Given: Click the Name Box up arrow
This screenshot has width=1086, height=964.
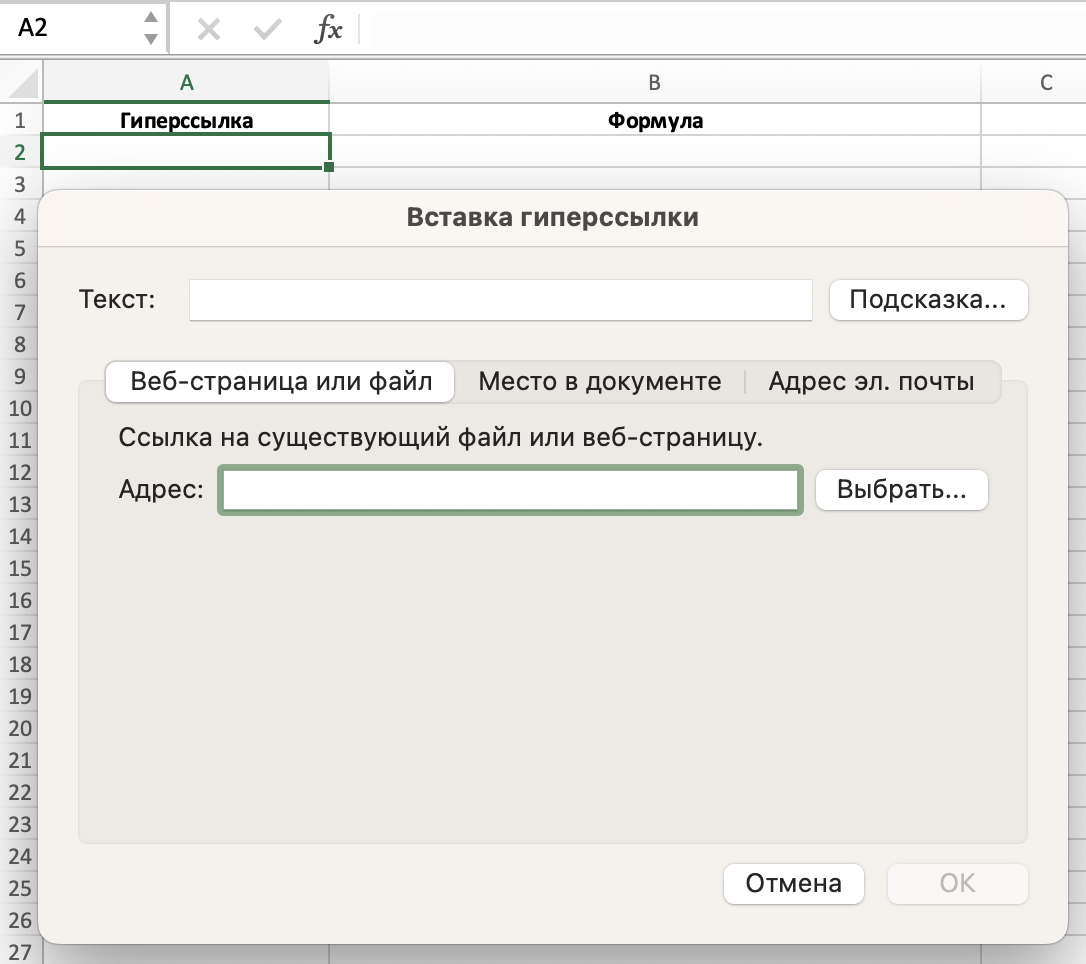Looking at the screenshot, I should (151, 18).
